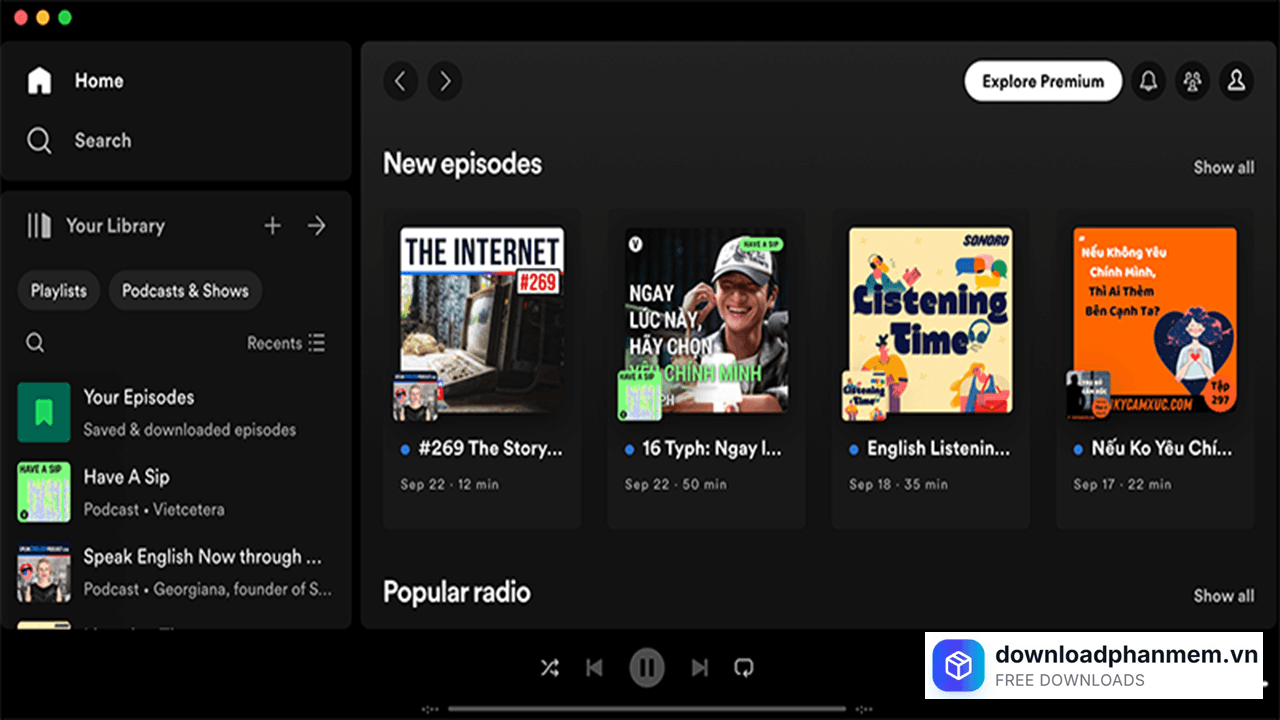
Task: Select the Playlists filter chip
Action: pos(58,290)
